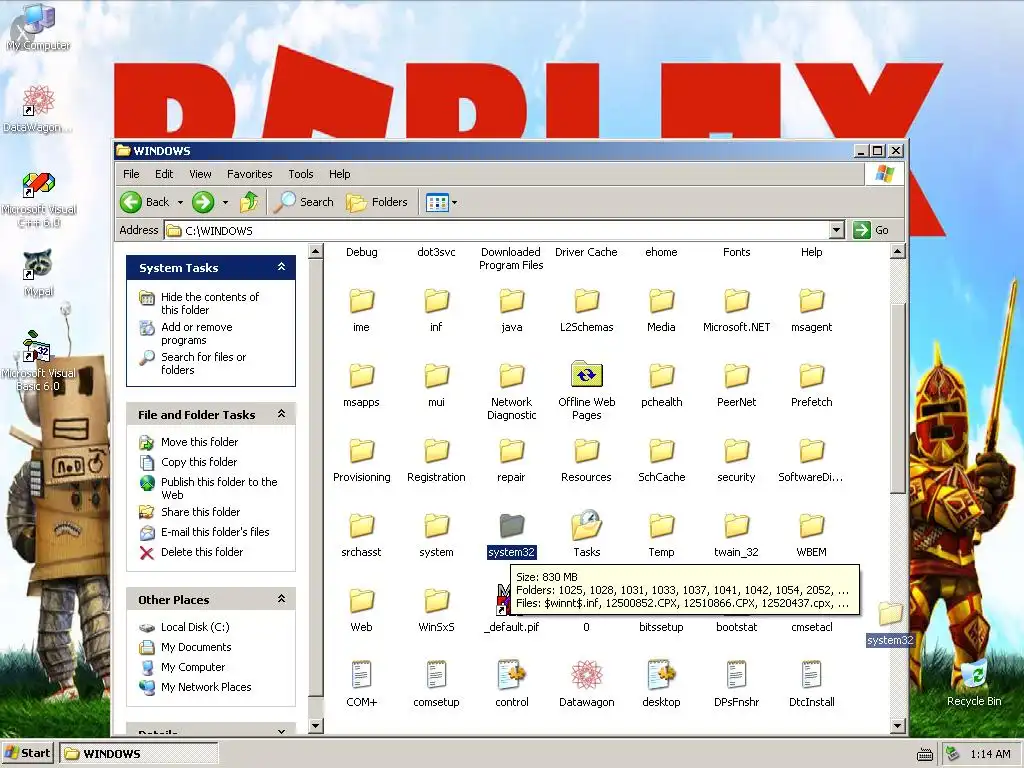Open the Favorites menu

[249, 174]
